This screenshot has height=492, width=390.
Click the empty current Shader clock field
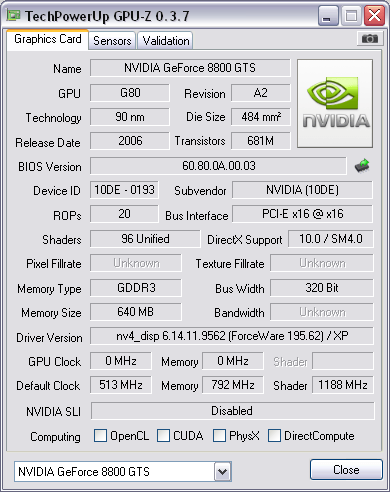343,361
